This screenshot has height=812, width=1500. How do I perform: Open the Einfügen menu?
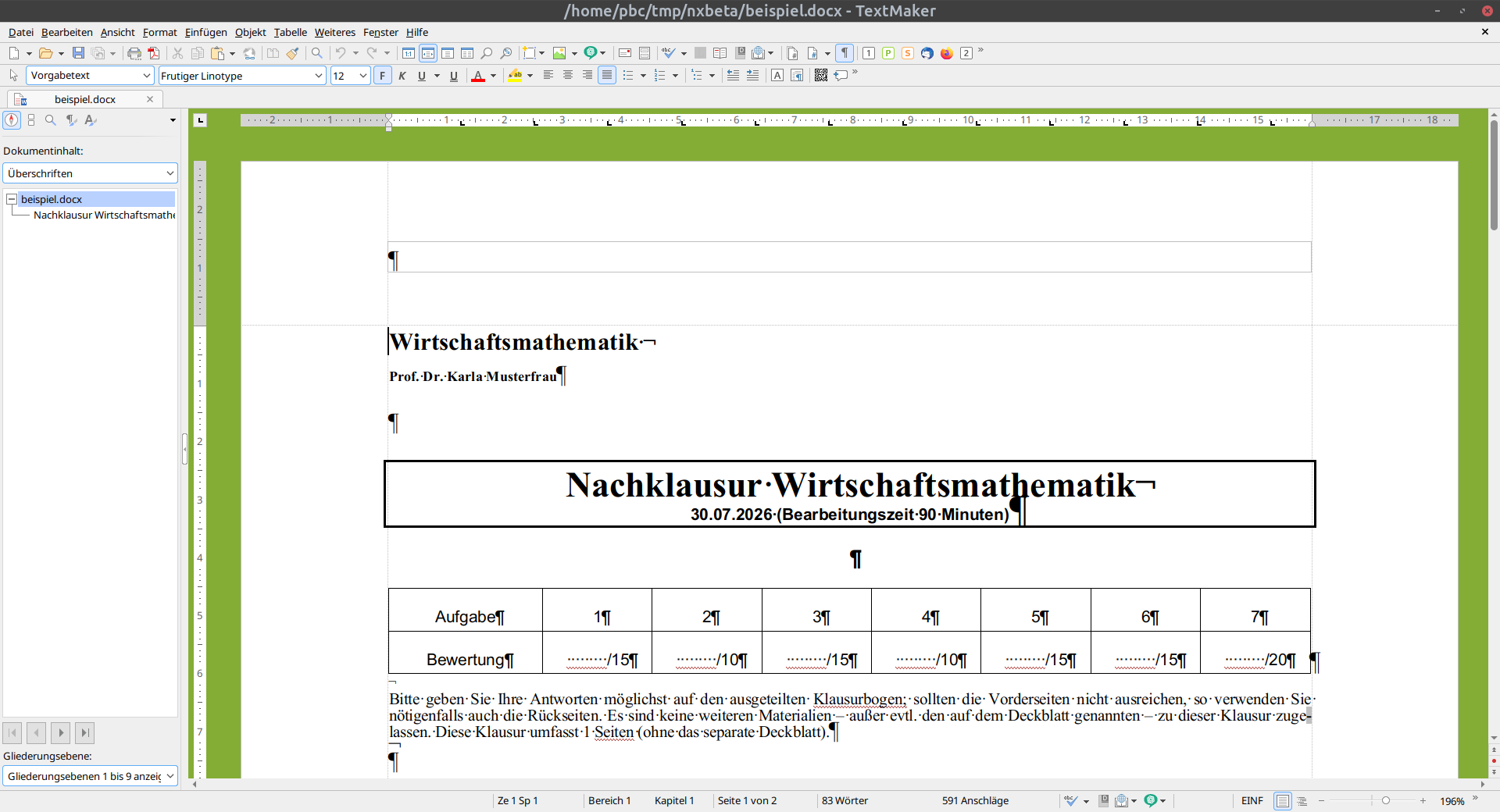tap(206, 32)
